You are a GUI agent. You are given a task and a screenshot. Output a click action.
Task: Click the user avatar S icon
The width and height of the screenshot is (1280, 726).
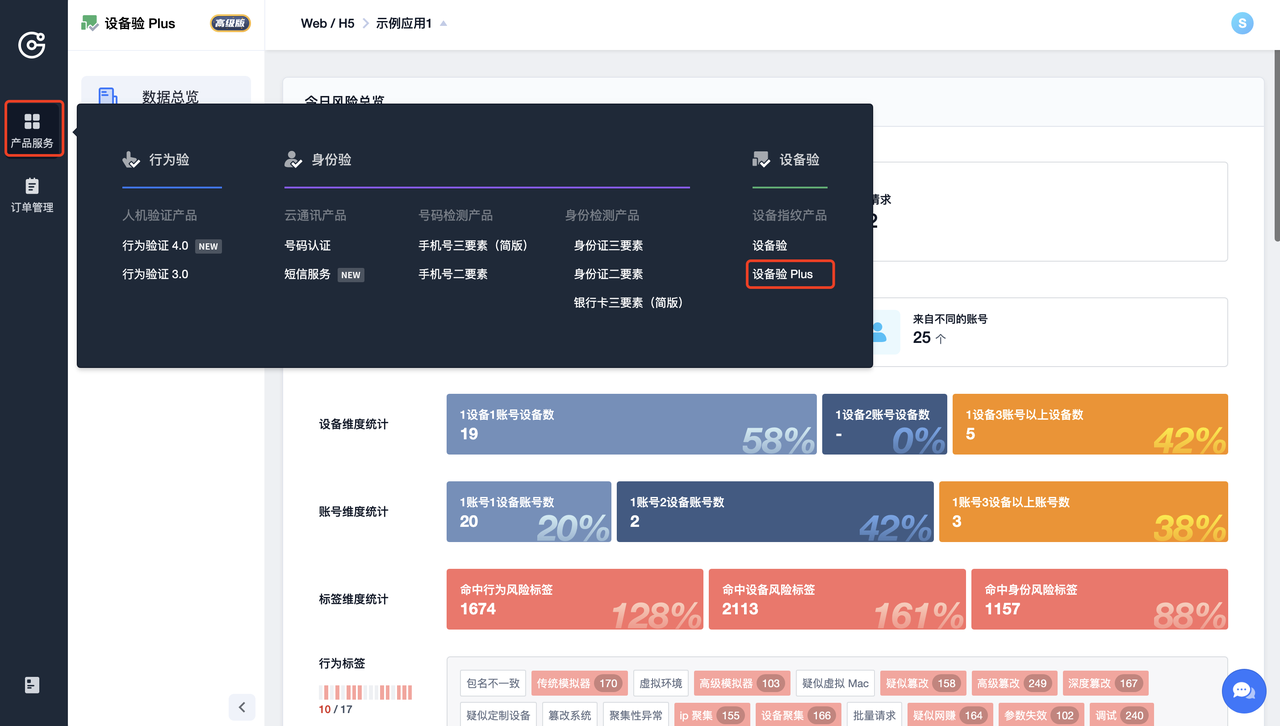1241,23
